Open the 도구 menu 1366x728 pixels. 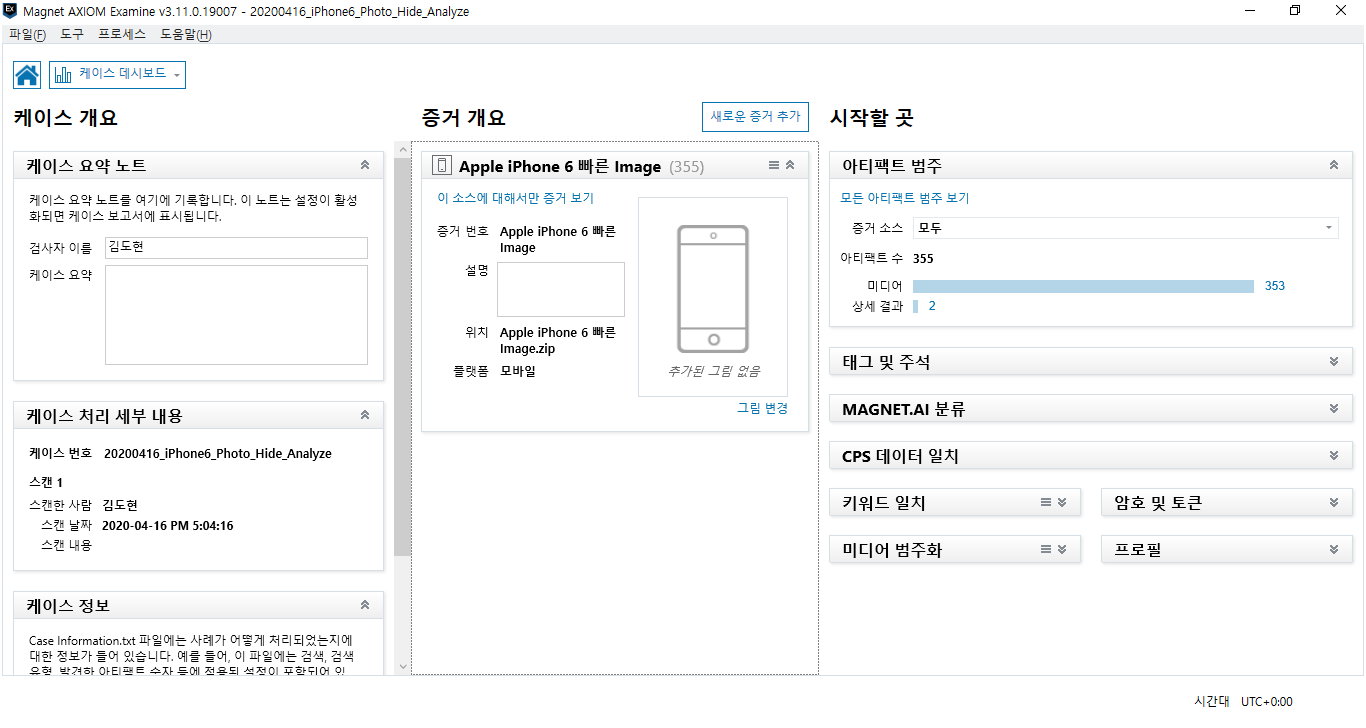coord(72,34)
